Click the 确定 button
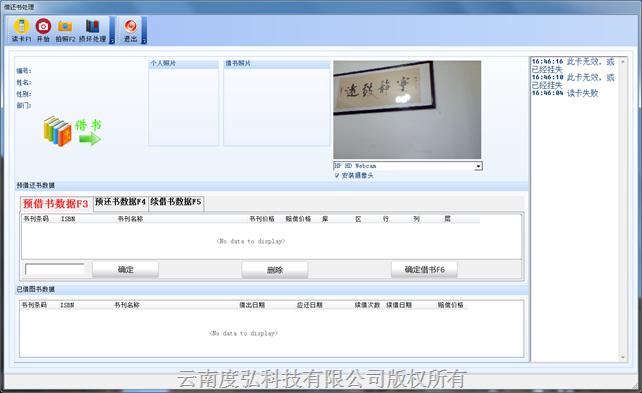The image size is (642, 393). coord(125,270)
